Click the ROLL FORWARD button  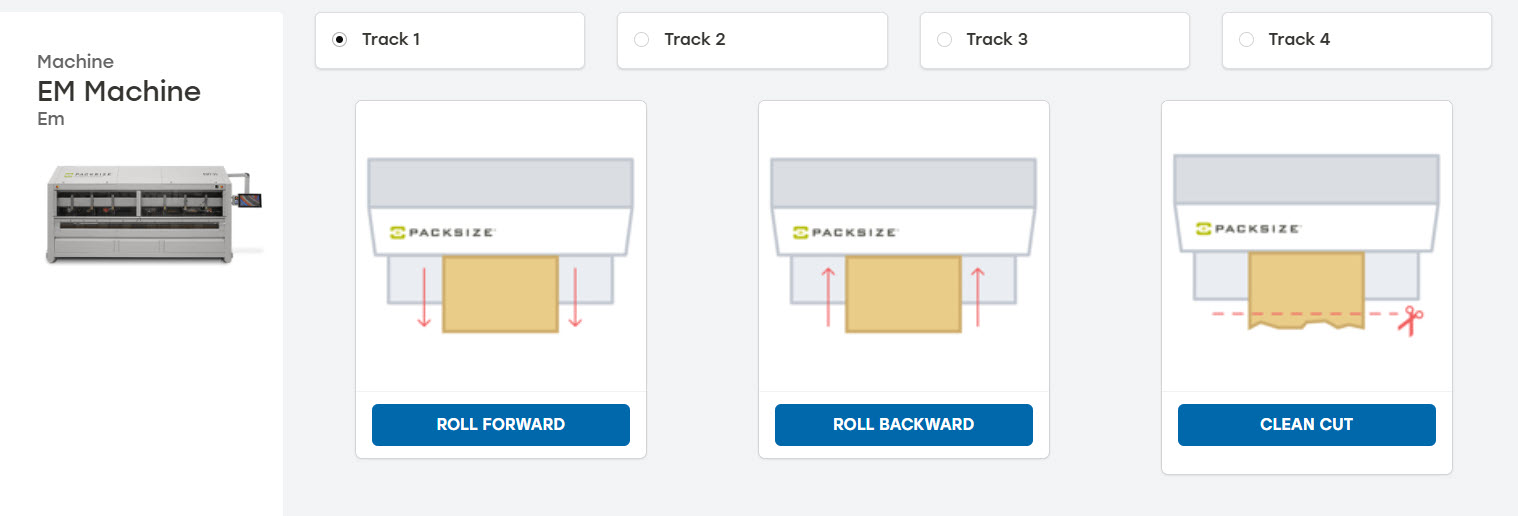pyautogui.click(x=501, y=424)
